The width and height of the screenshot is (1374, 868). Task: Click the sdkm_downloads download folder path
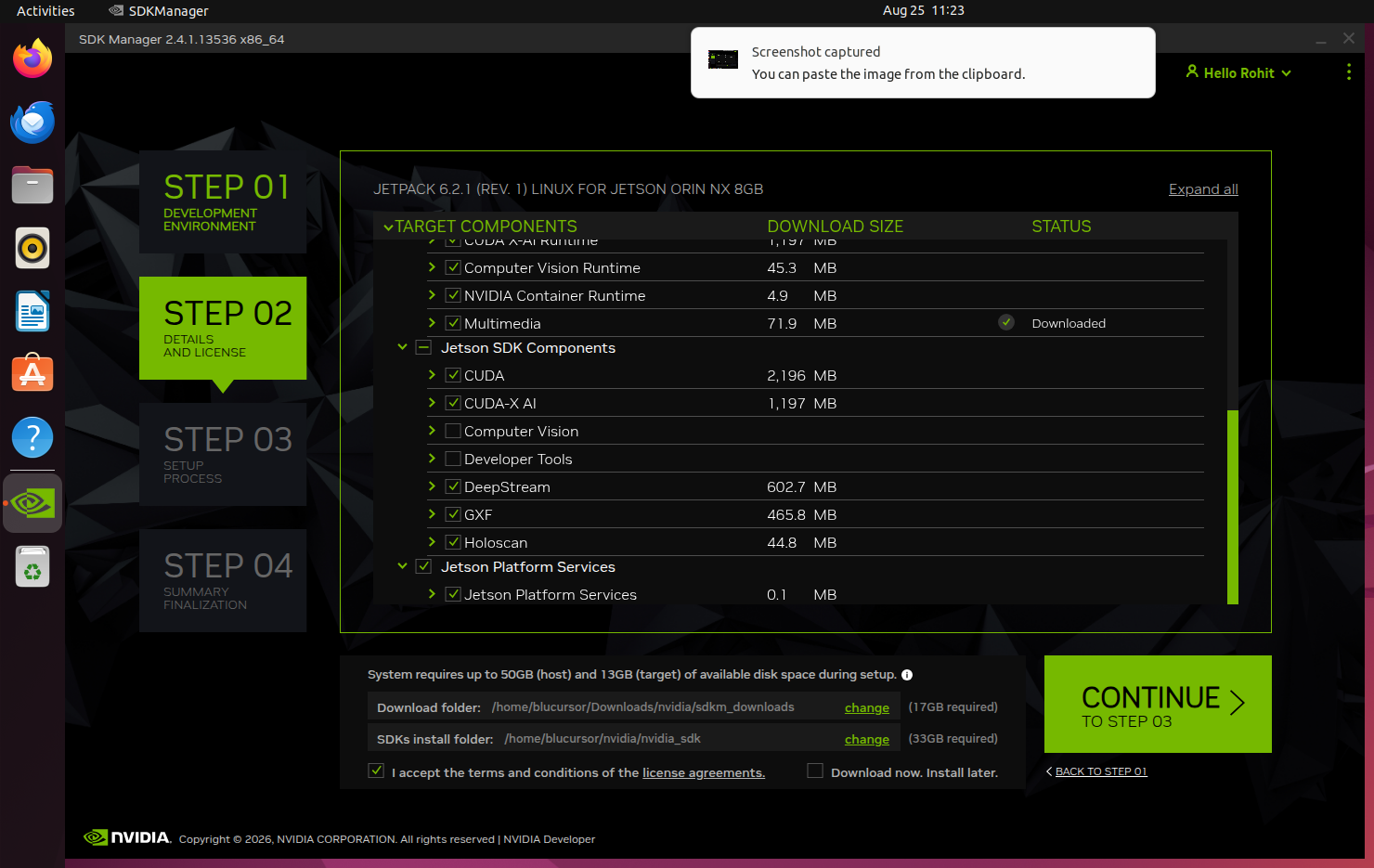642,707
